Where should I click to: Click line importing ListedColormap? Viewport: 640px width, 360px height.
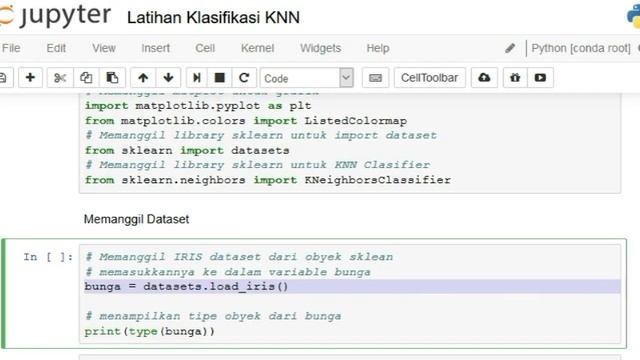(246, 121)
